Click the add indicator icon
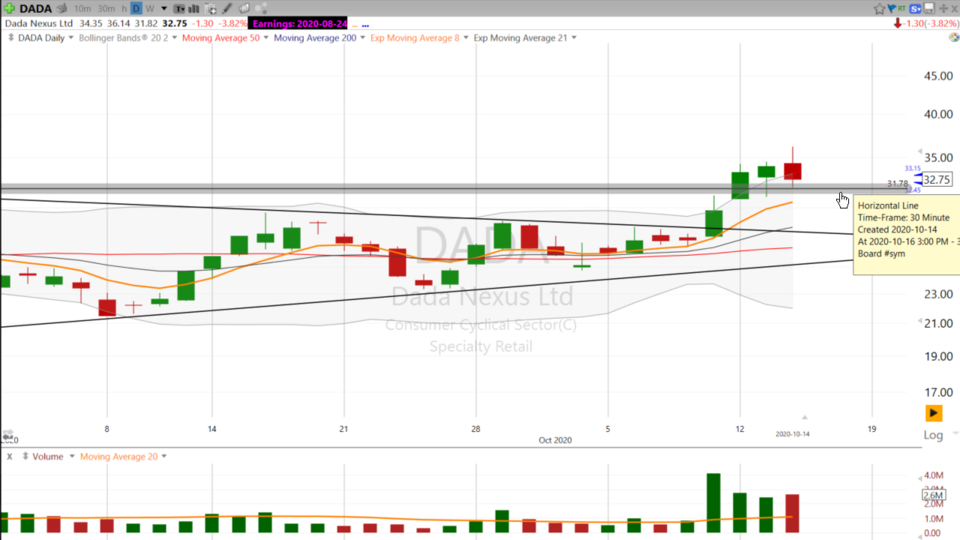 [211, 9]
